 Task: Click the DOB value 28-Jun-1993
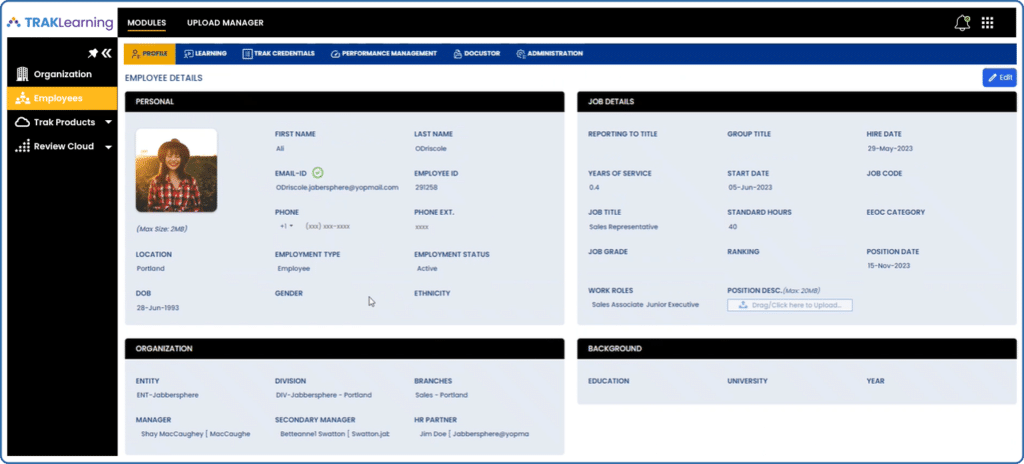(157, 307)
